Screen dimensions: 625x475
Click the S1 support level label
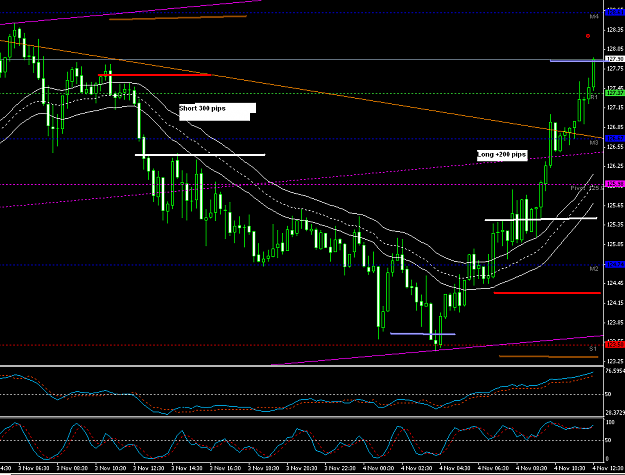[x=593, y=349]
